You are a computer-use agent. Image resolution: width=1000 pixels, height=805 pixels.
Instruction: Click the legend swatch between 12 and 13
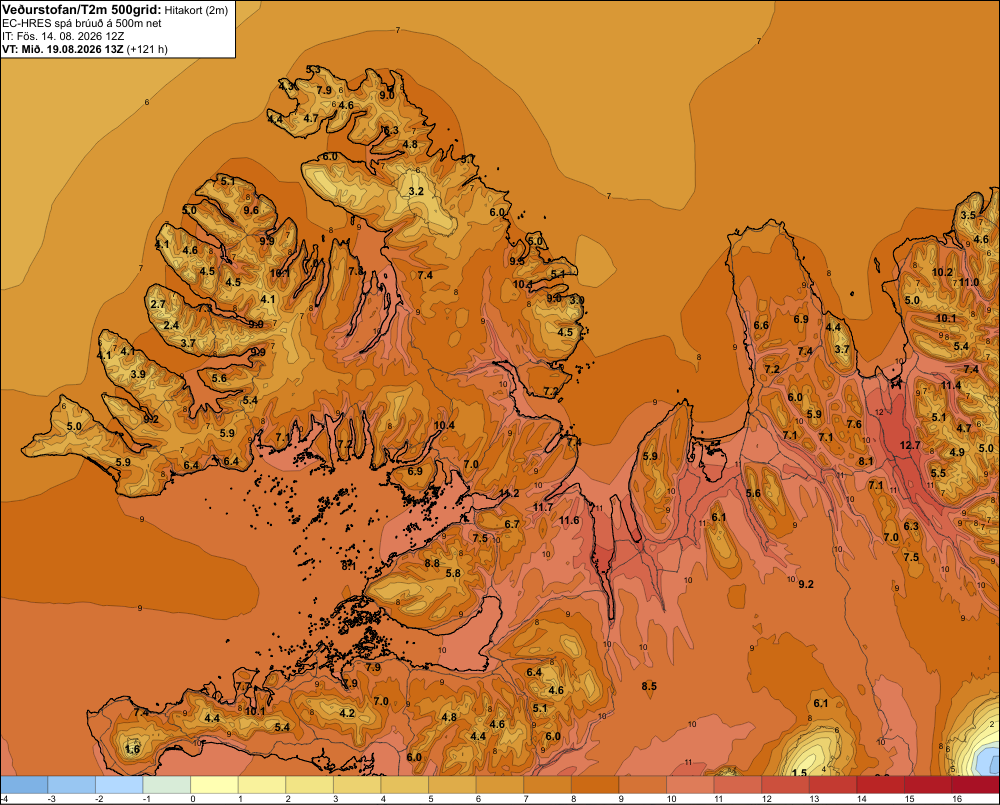pos(785,784)
